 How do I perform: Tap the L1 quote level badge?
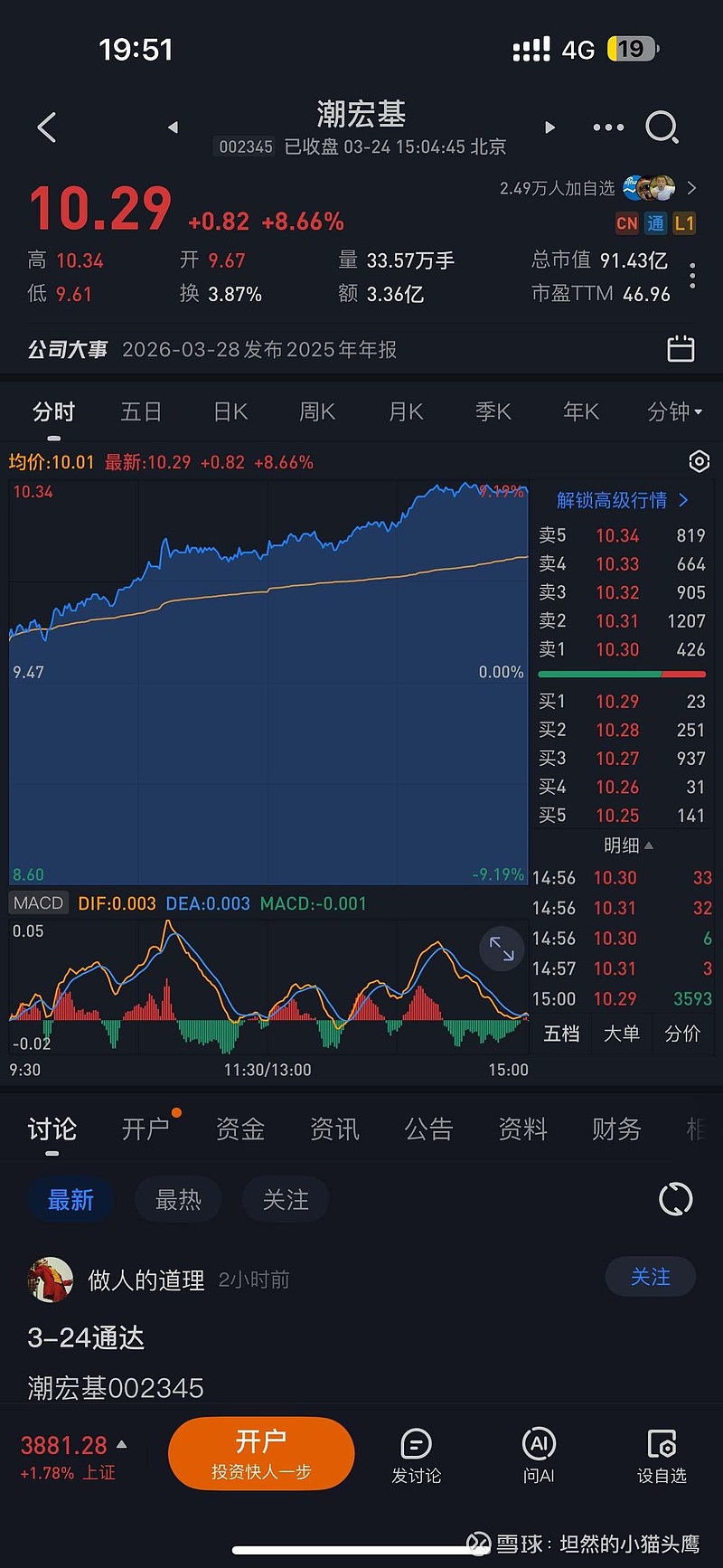(684, 223)
